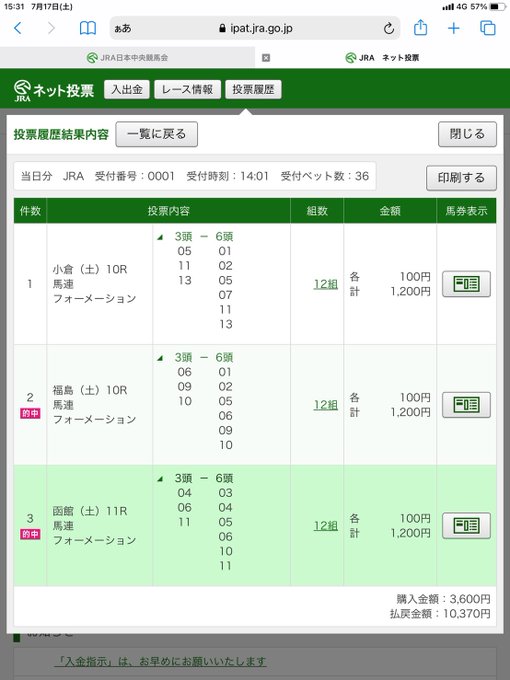The height and width of the screenshot is (680, 510).
Task: Tap the 組数 column header
Action: 317,211
